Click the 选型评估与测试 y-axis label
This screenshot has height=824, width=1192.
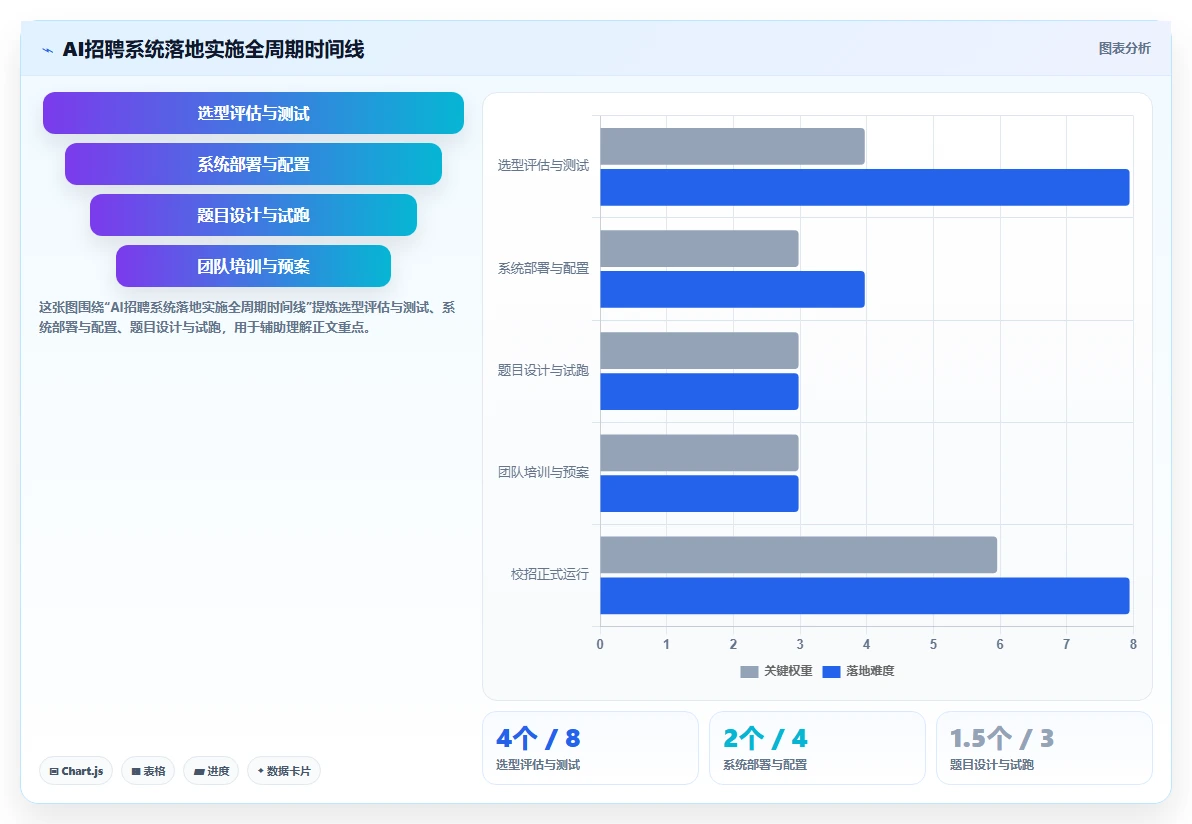click(x=543, y=166)
